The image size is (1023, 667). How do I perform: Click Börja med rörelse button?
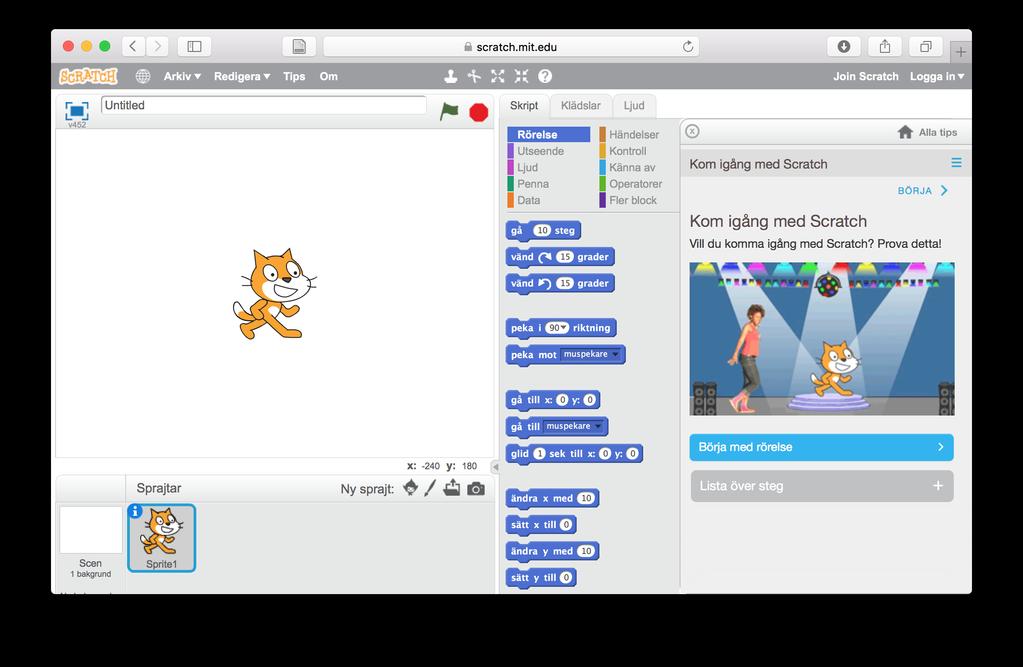(x=821, y=447)
